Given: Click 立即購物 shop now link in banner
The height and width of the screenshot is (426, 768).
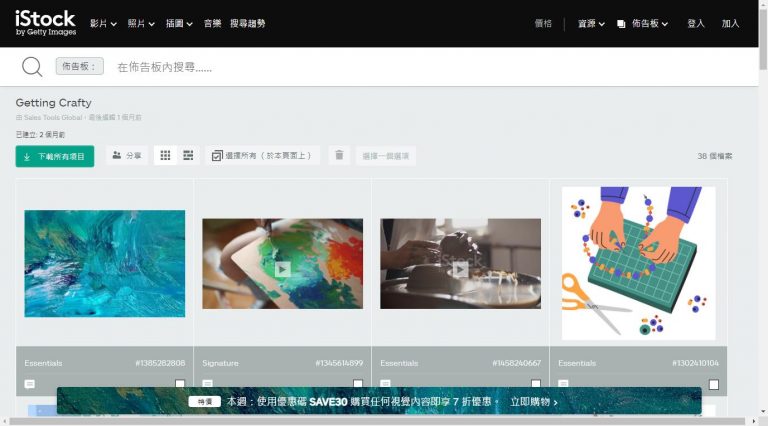Looking at the screenshot, I should point(534,402).
